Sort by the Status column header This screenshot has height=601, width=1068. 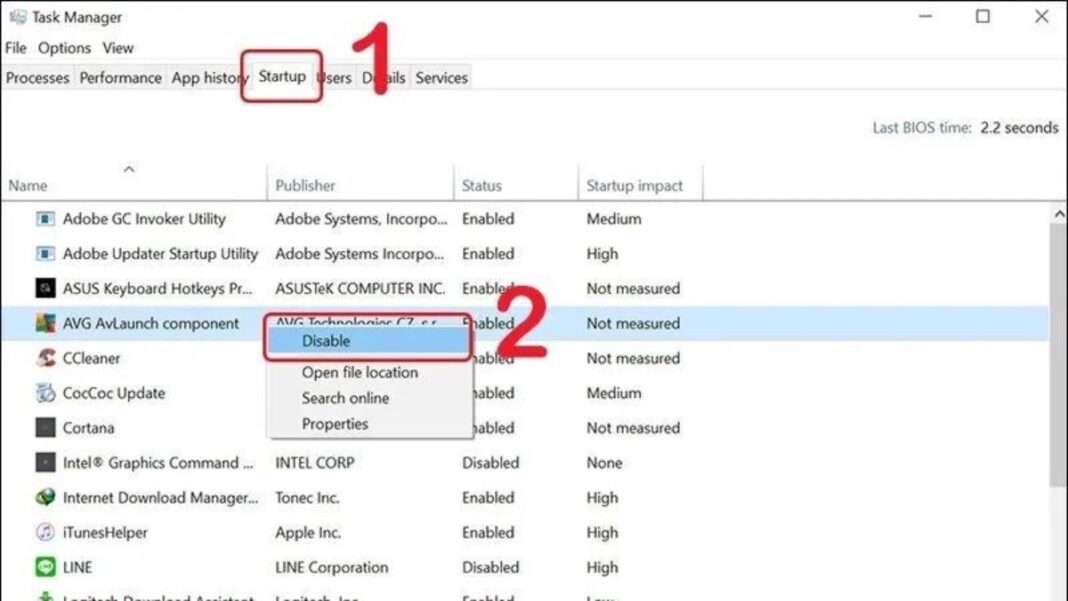point(516,185)
